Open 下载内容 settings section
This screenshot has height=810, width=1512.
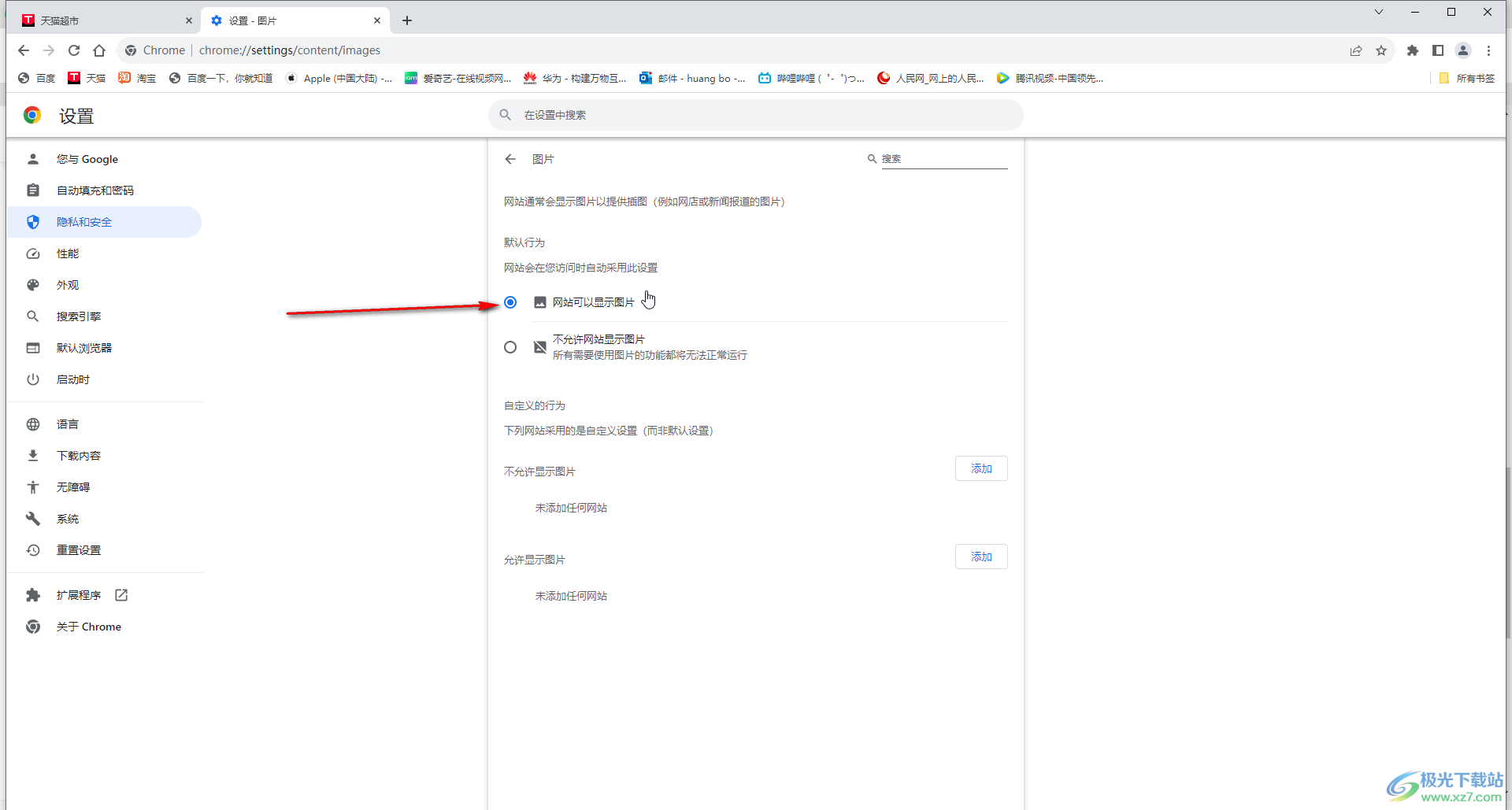(x=104, y=456)
